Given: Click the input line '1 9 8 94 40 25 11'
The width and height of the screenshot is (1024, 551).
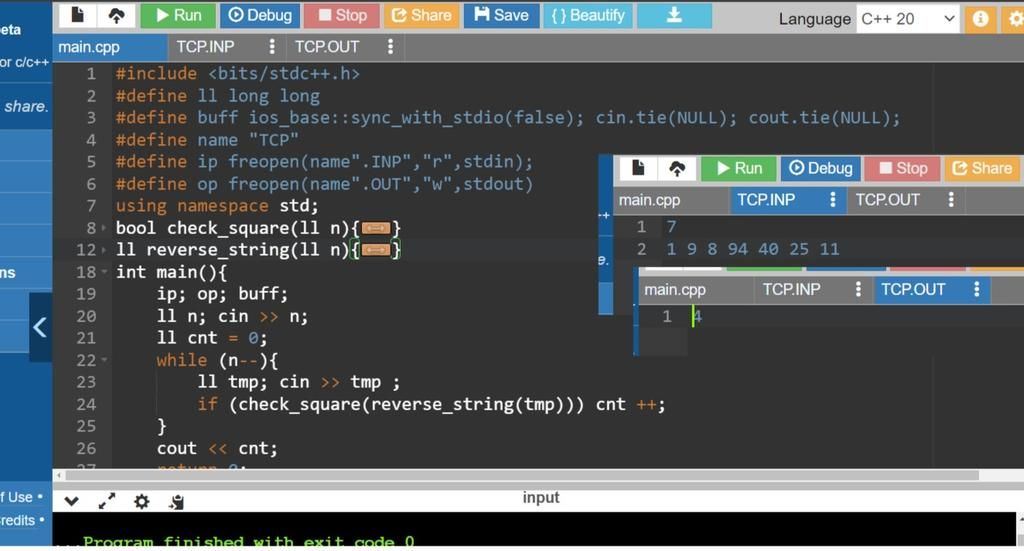Looking at the screenshot, I should (x=753, y=249).
